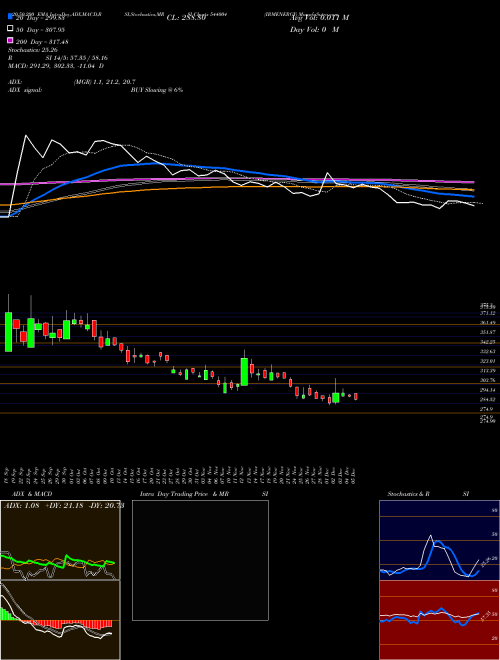Select the 'SI 14/5: 57.35 / 58.16' reading
Viewport: 500px width, 660px height.
77,58
